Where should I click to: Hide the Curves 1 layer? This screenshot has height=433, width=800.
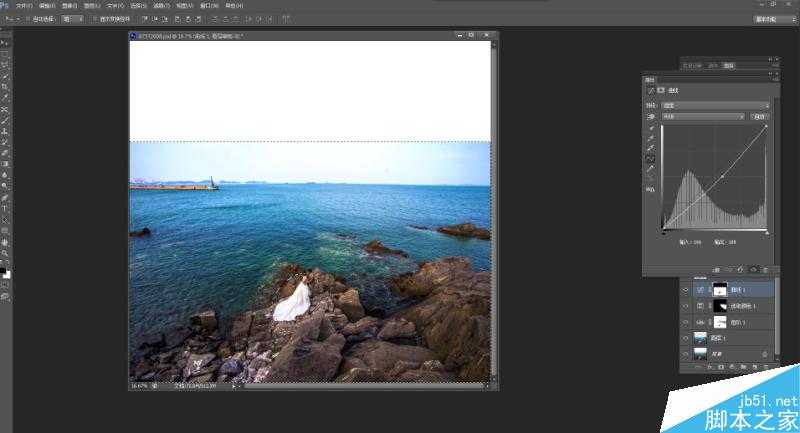click(686, 288)
